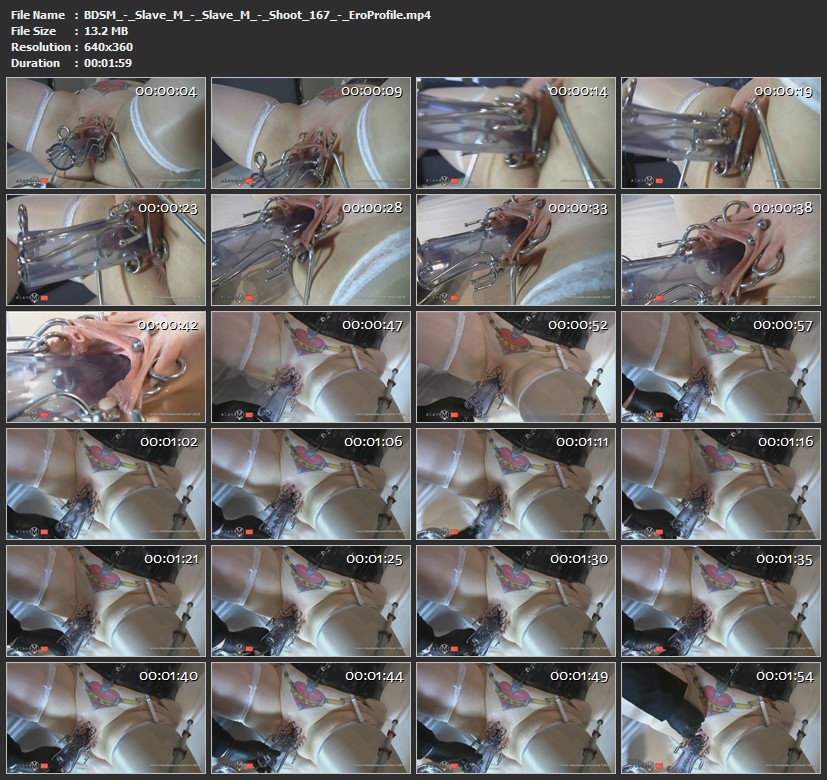Image resolution: width=827 pixels, height=780 pixels.
Task: Click the 00:01:59 duration value
Action: [x=110, y=63]
